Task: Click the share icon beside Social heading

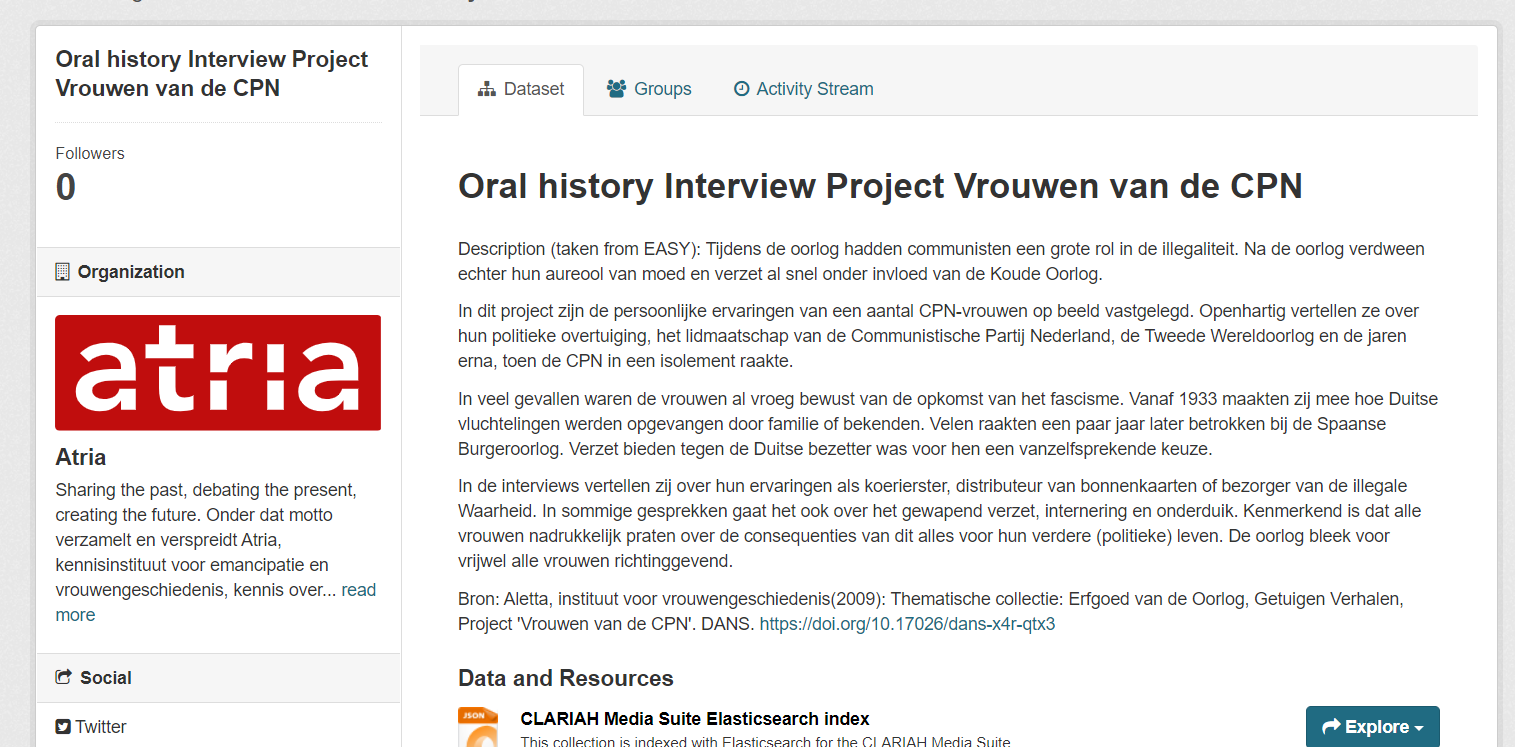Action: (63, 678)
